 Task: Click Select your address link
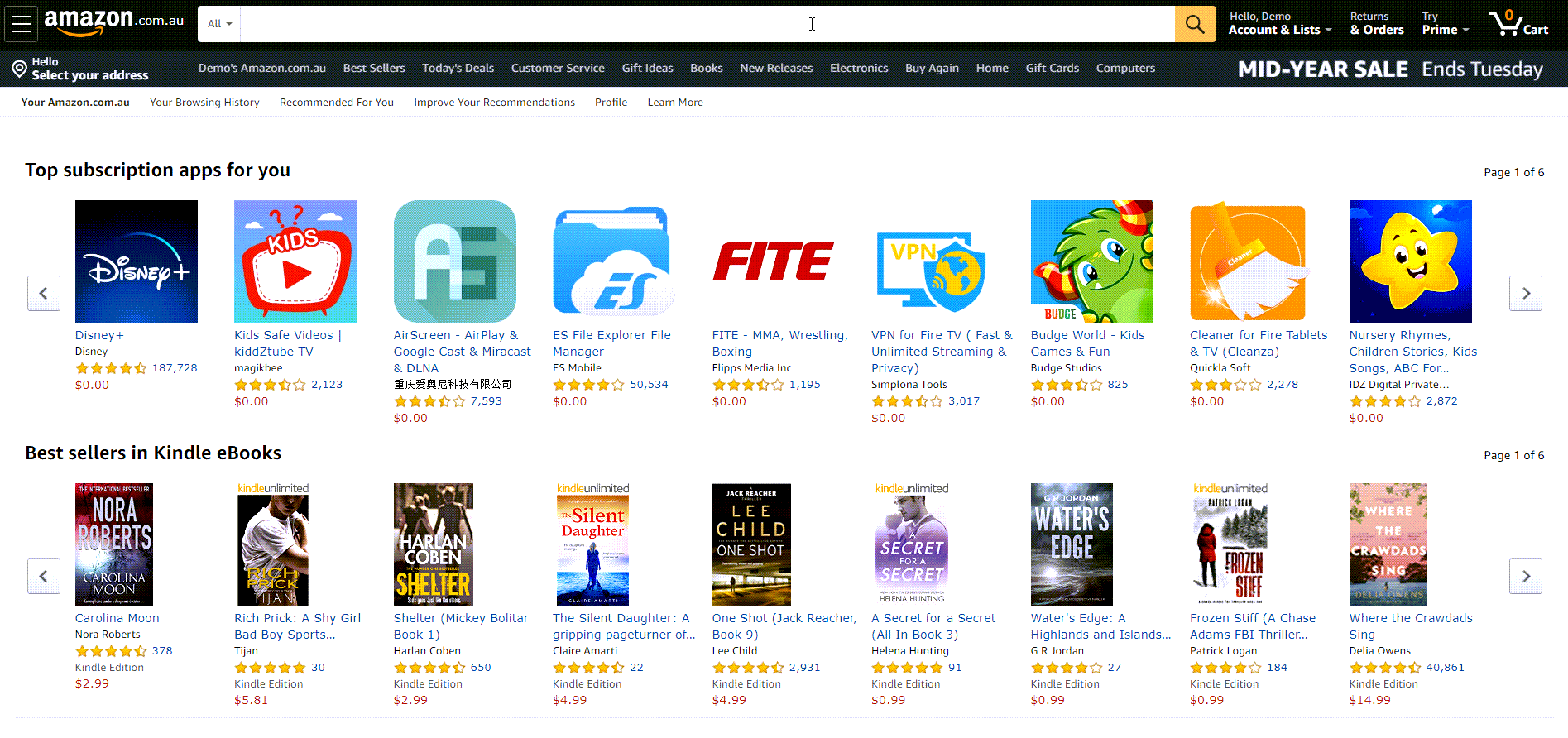pyautogui.click(x=90, y=75)
